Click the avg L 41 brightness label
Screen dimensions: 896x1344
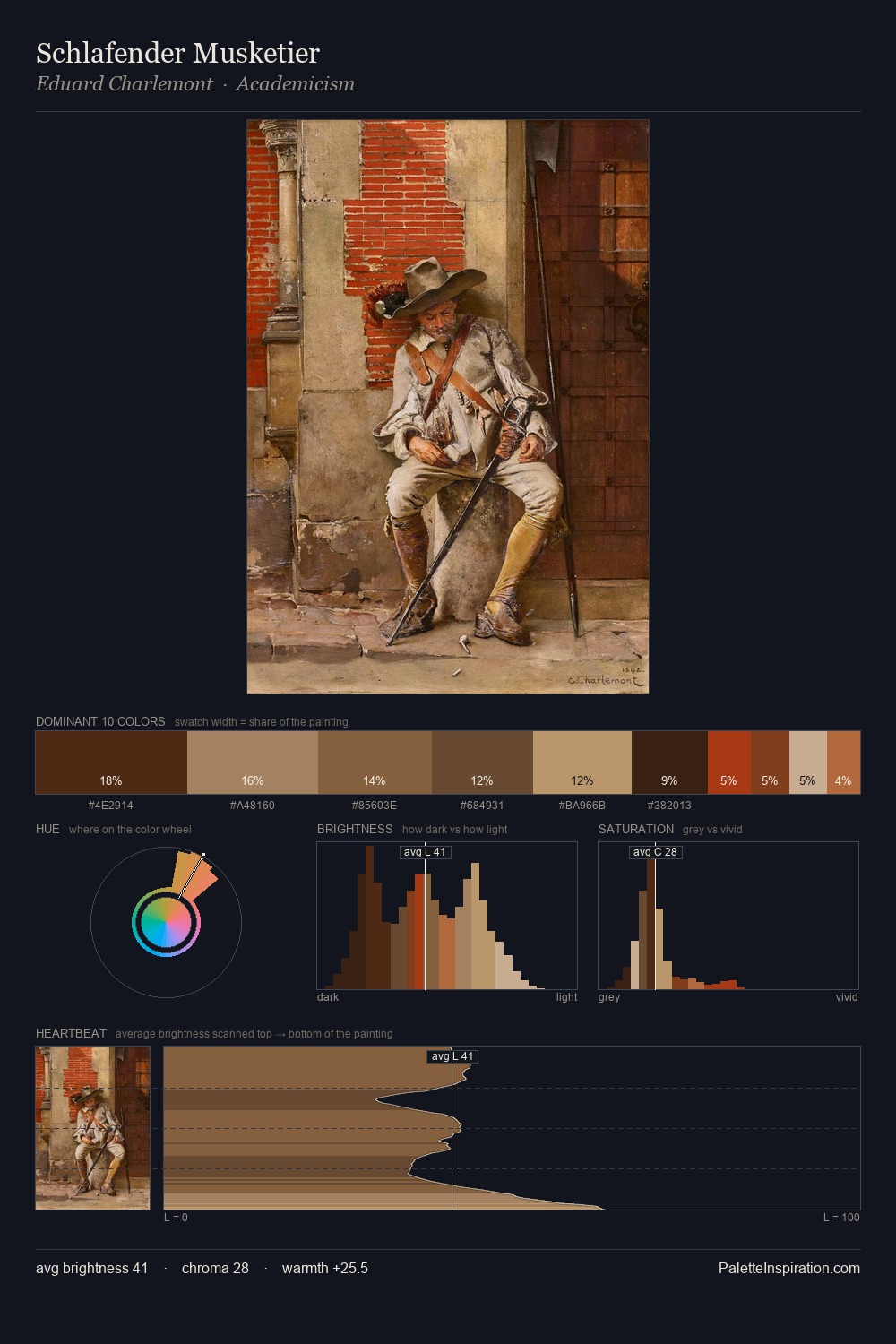coord(425,852)
